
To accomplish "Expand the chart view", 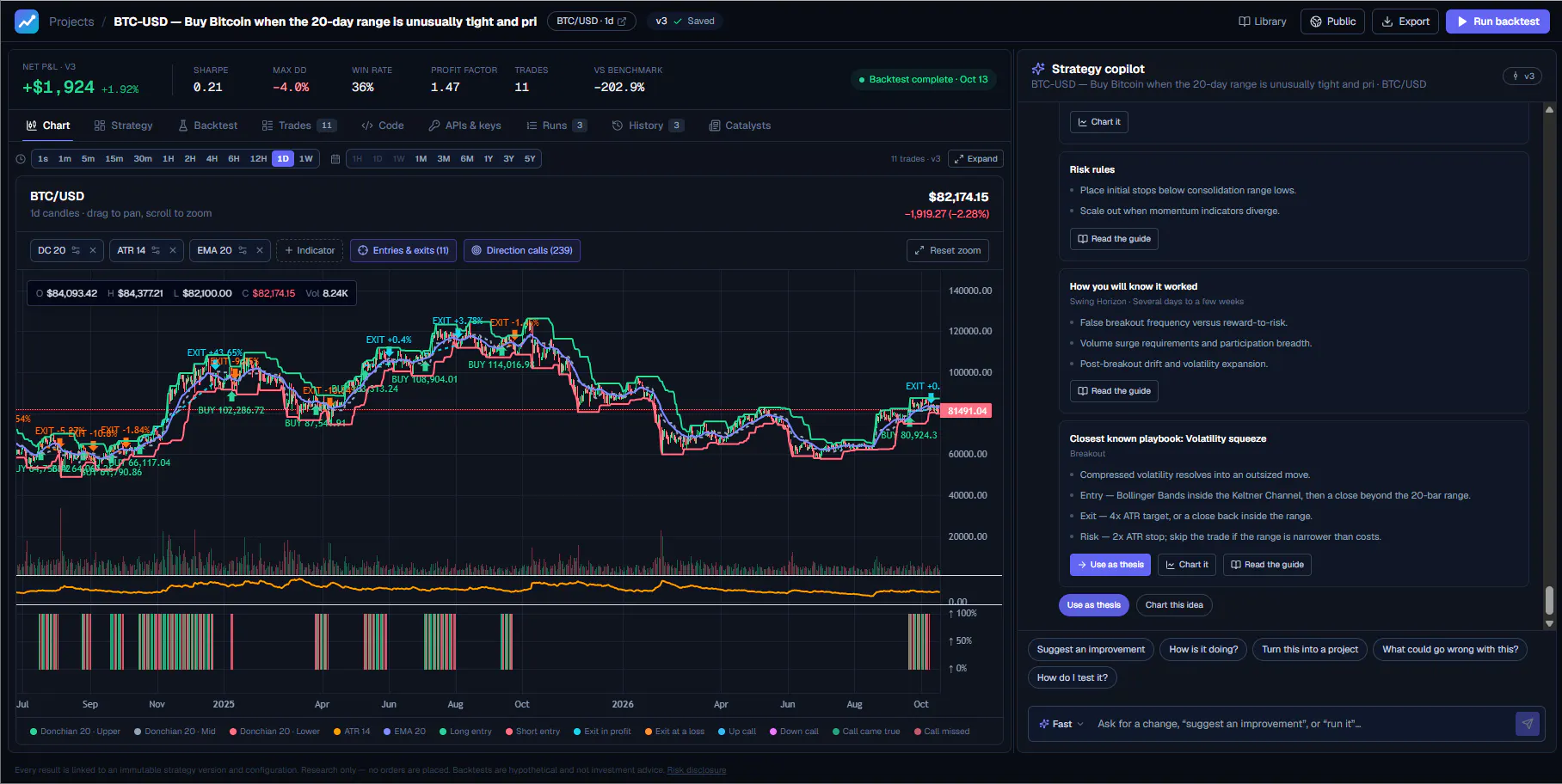I will (975, 159).
